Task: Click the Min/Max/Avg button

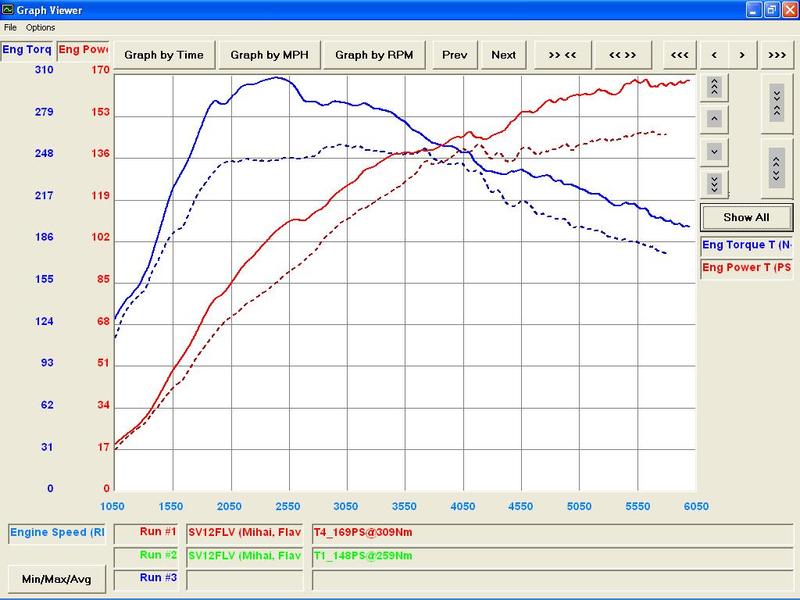Action: [57, 579]
